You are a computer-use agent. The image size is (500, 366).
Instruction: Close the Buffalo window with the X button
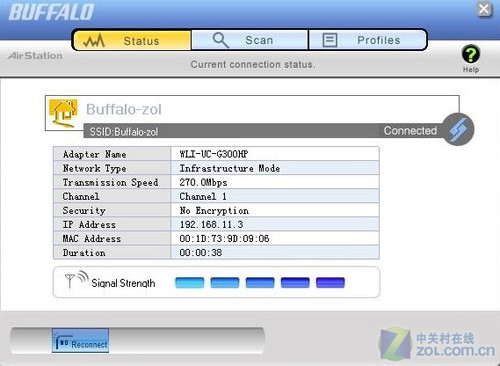click(484, 9)
